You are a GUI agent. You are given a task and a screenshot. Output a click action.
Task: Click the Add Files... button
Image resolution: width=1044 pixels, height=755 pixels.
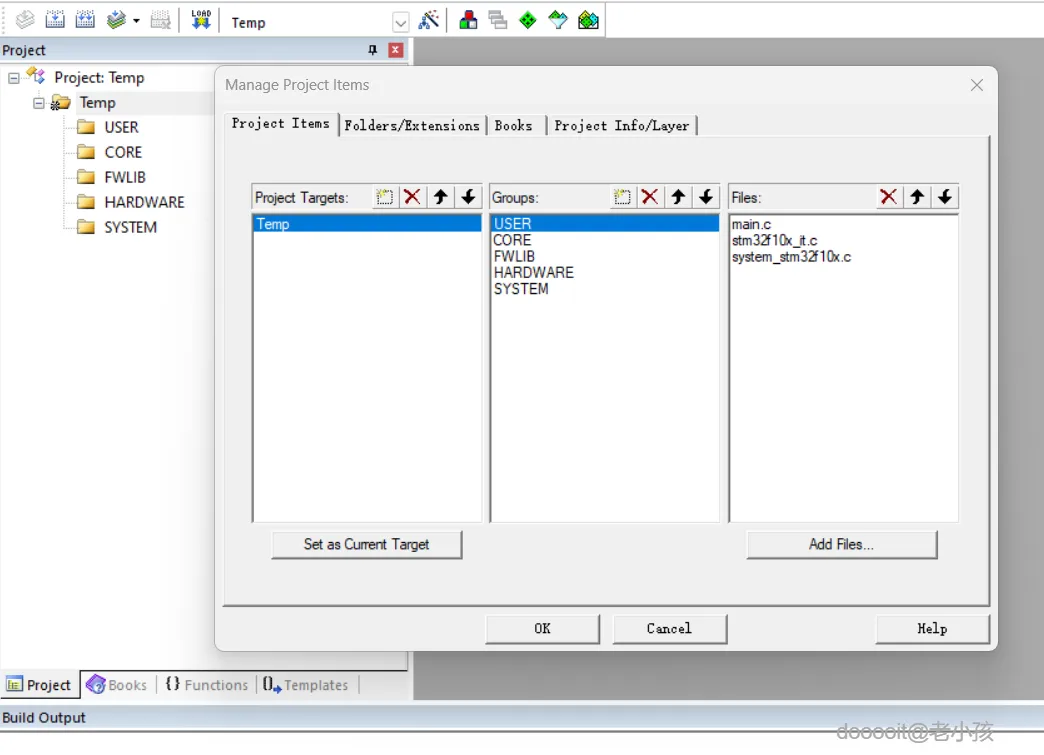842,545
